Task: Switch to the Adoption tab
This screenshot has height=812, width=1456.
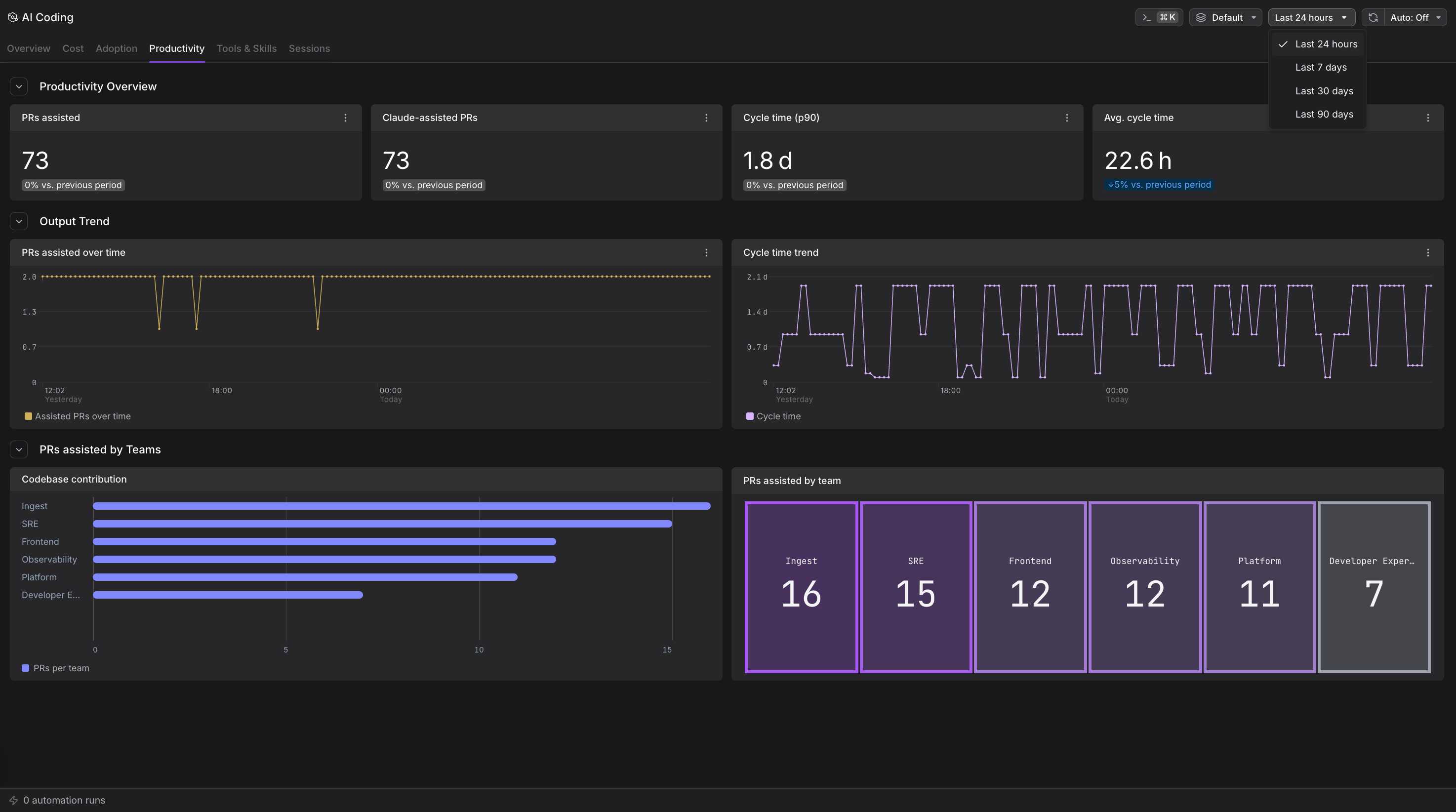Action: [x=117, y=48]
